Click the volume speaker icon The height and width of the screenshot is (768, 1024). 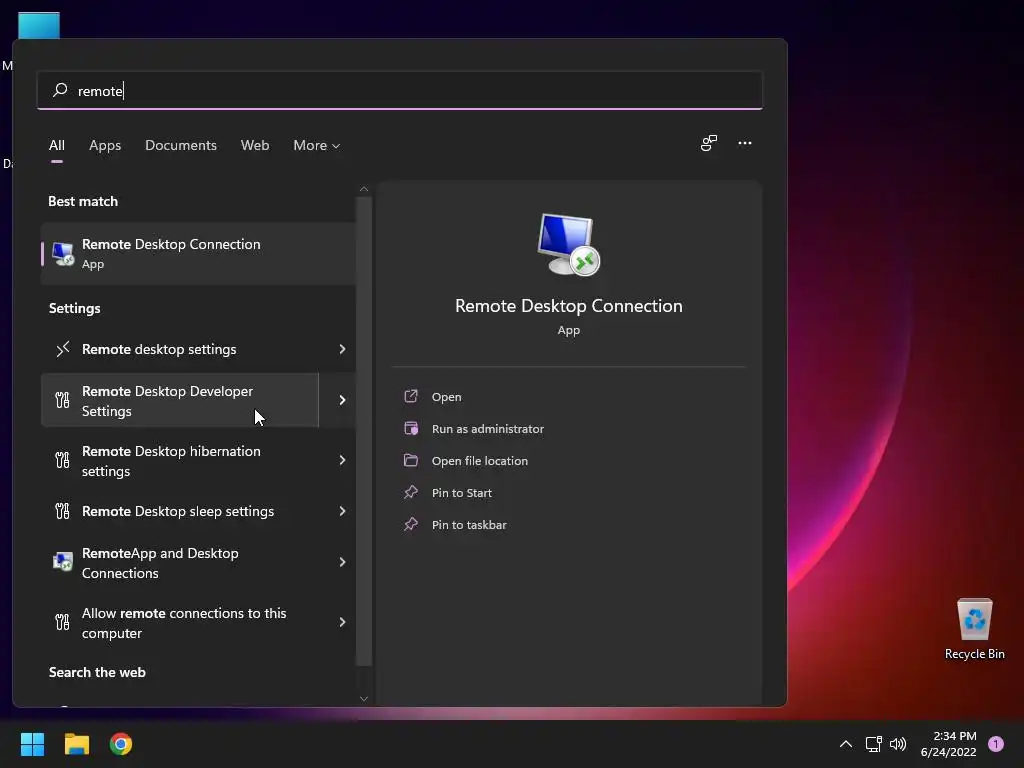click(898, 744)
